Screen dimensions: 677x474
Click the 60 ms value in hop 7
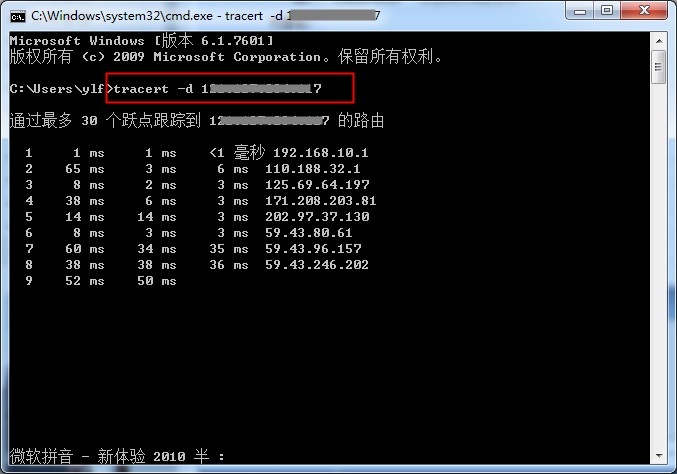(x=85, y=249)
